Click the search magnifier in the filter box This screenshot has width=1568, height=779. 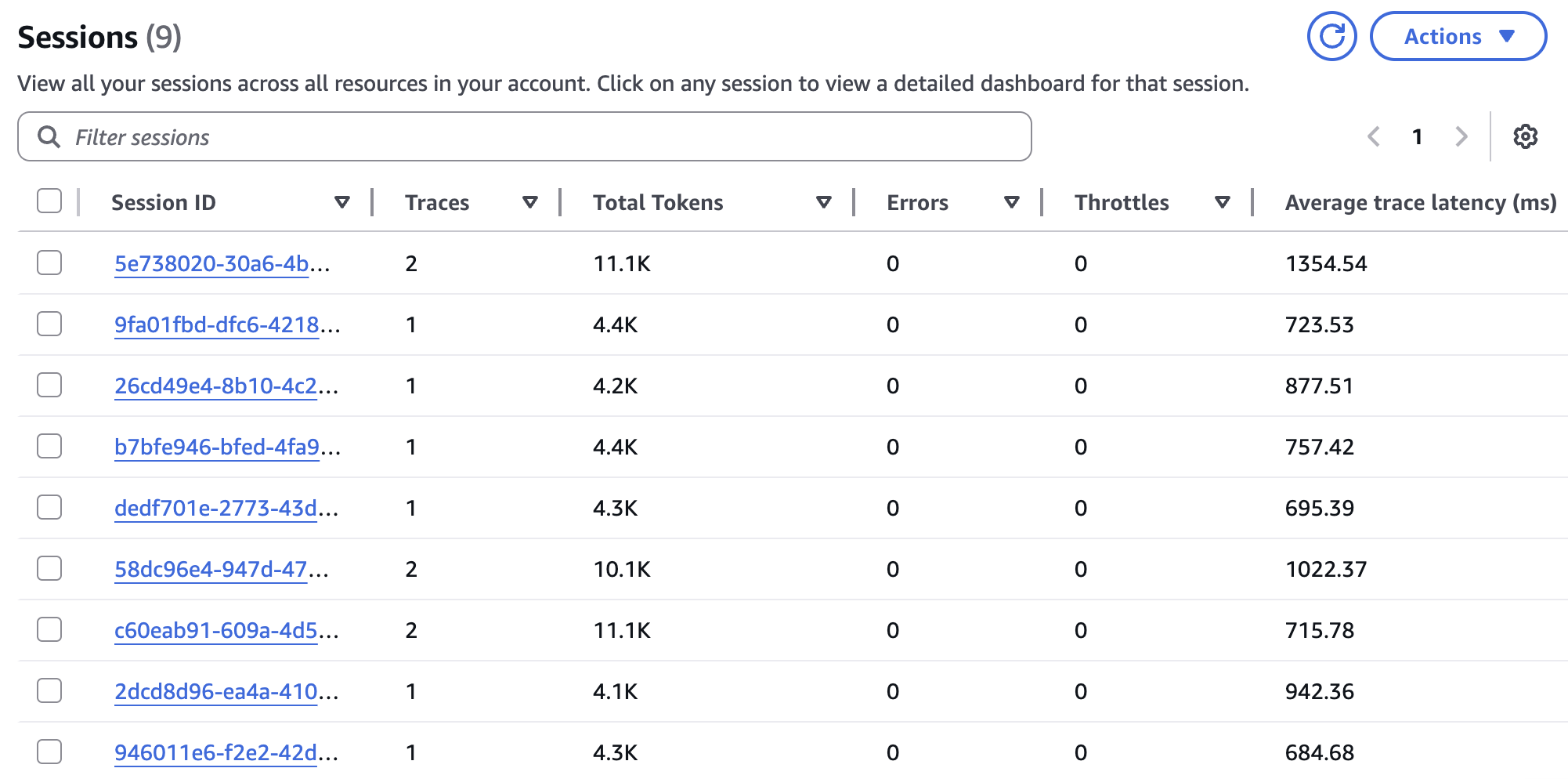49,136
